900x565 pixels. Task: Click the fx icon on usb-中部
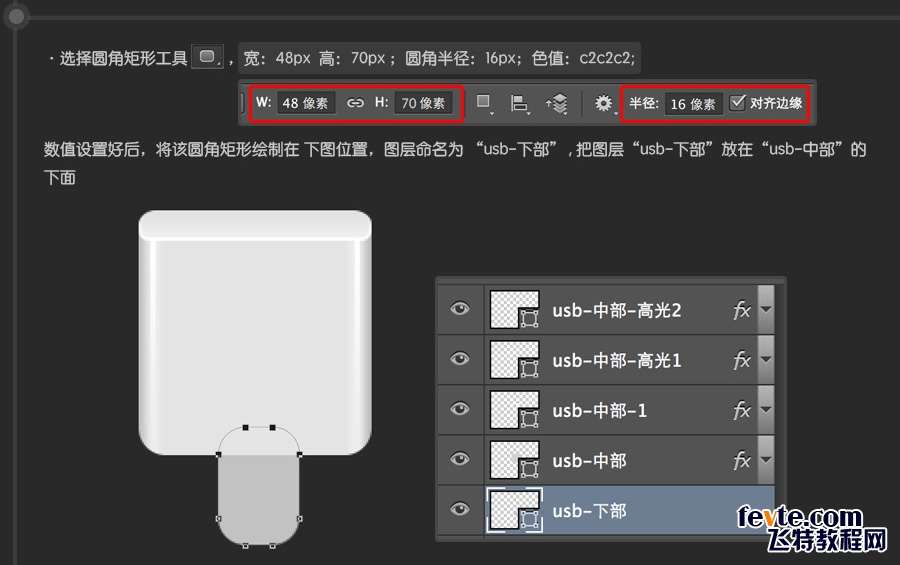coord(742,460)
